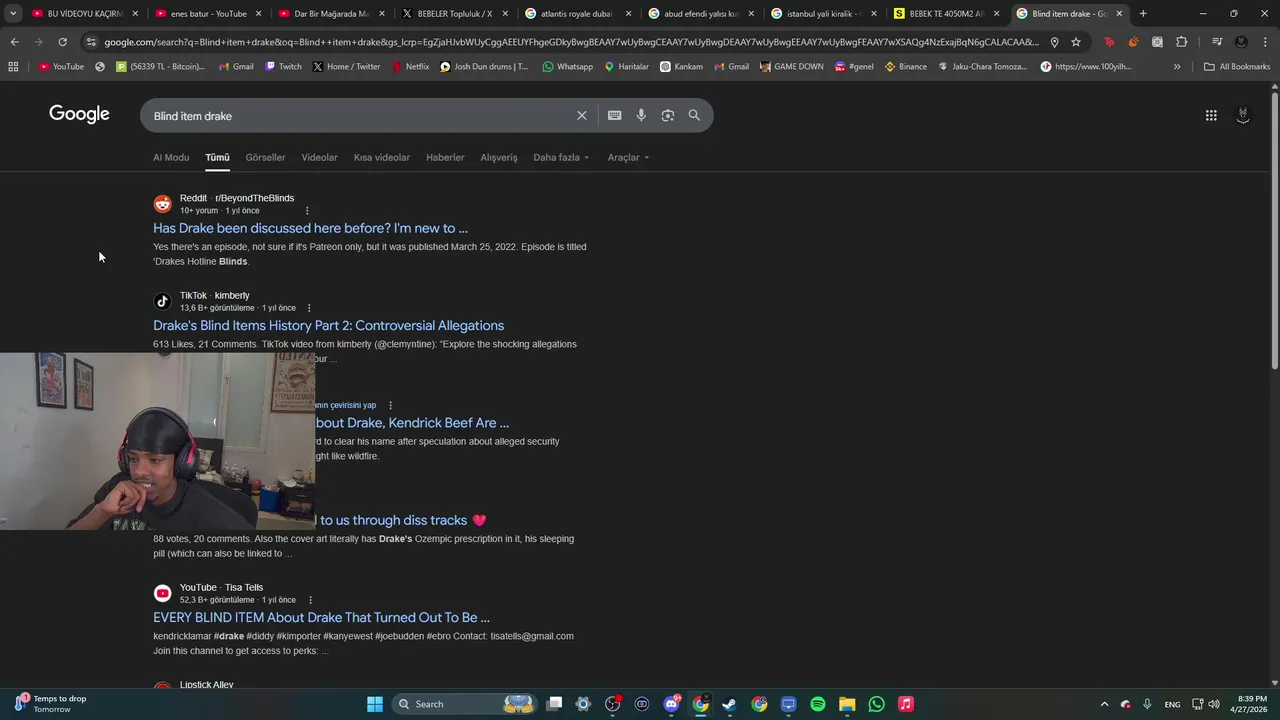Viewport: 1280px width, 720px height.
Task: Open the tab search dropdown arrow
Action: click(13, 13)
